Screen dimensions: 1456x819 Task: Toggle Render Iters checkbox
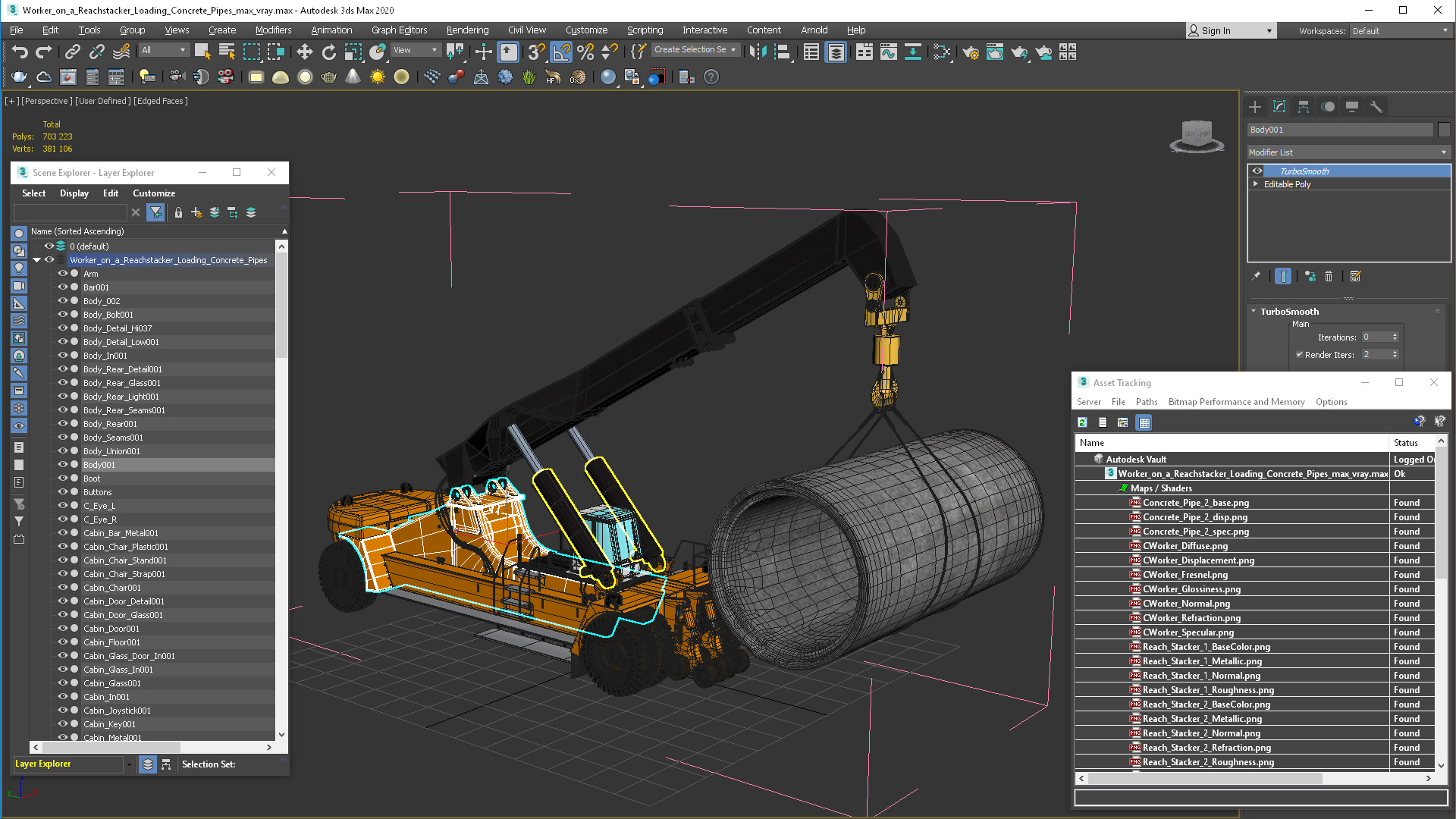coord(1300,354)
